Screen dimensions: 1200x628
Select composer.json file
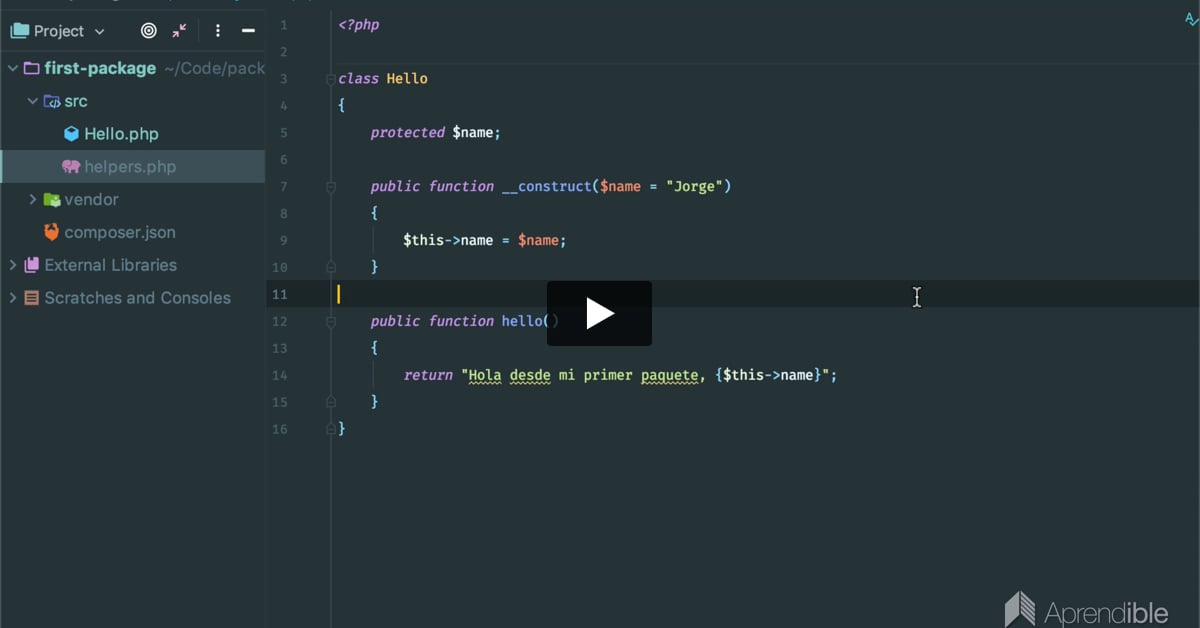click(x=120, y=232)
